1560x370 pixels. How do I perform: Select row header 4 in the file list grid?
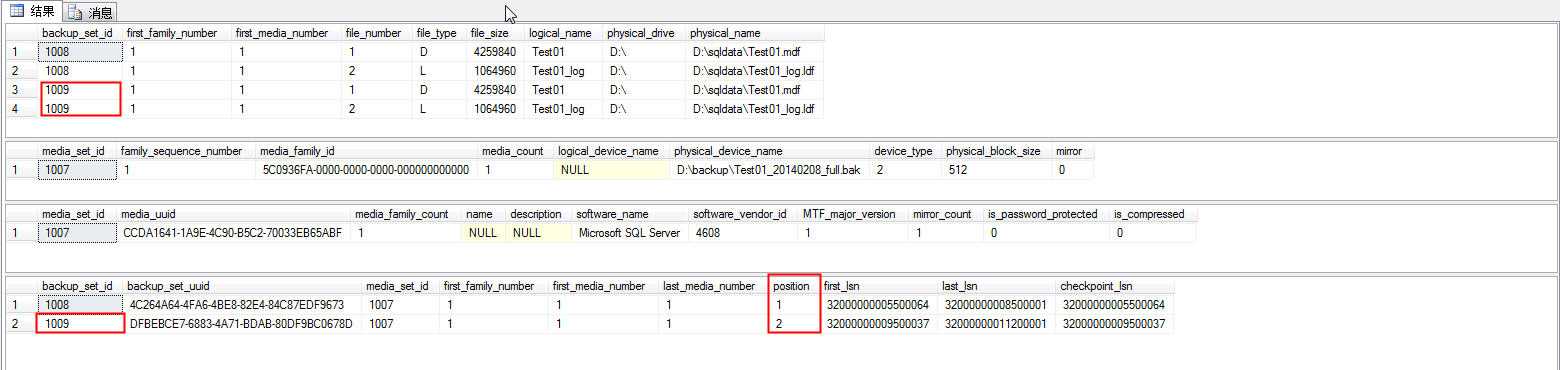point(22,108)
